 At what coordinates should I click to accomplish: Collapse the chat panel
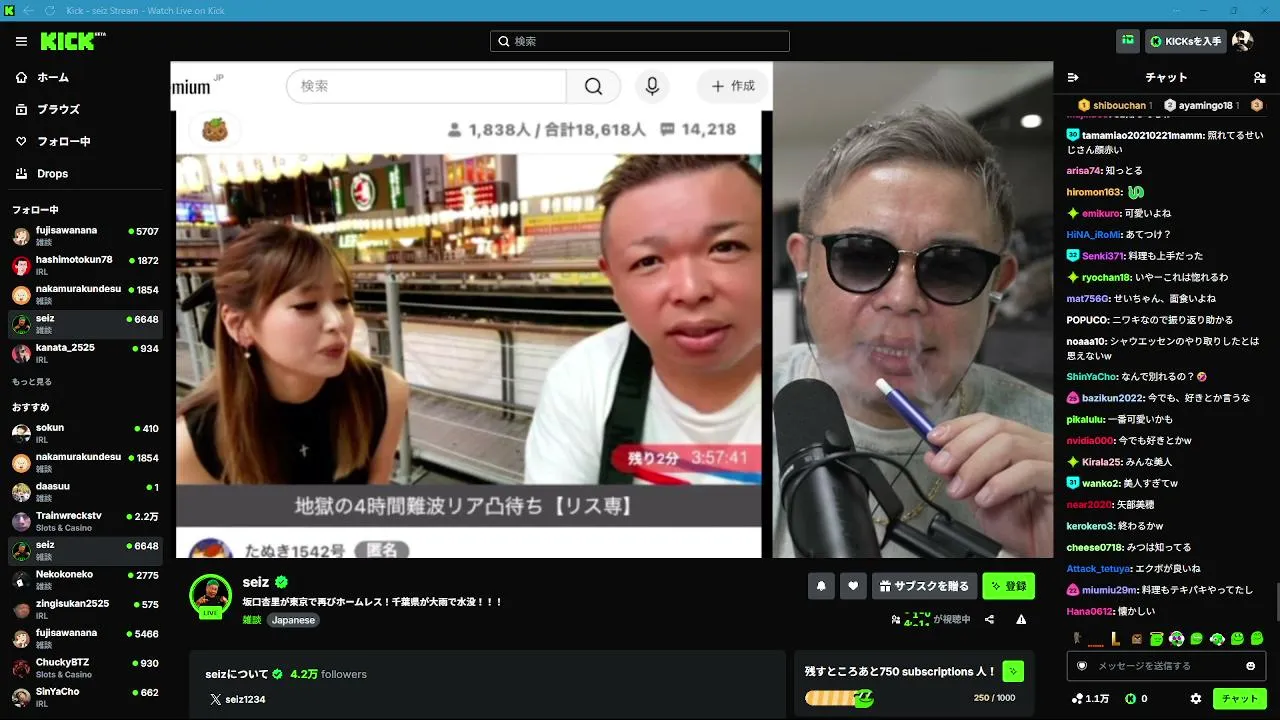(1073, 77)
